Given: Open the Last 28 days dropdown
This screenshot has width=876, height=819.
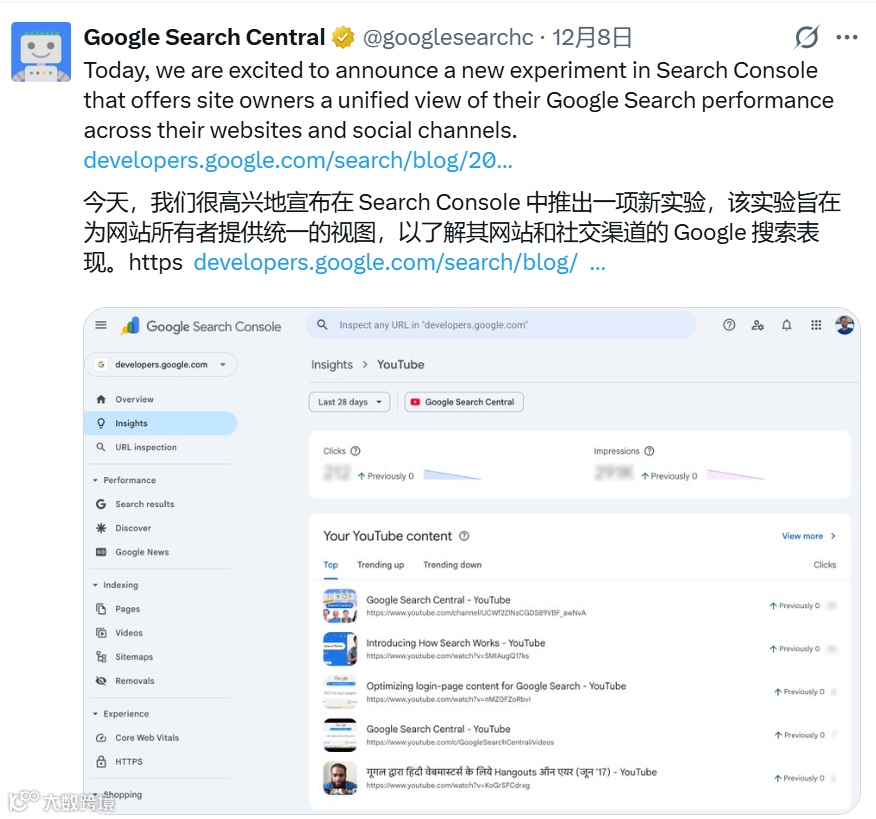Looking at the screenshot, I should click(349, 402).
